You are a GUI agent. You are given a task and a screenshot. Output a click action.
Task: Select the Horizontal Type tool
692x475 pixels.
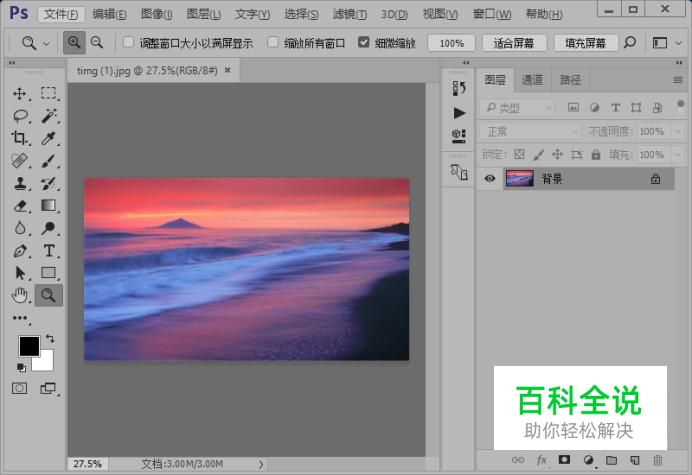pyautogui.click(x=48, y=251)
